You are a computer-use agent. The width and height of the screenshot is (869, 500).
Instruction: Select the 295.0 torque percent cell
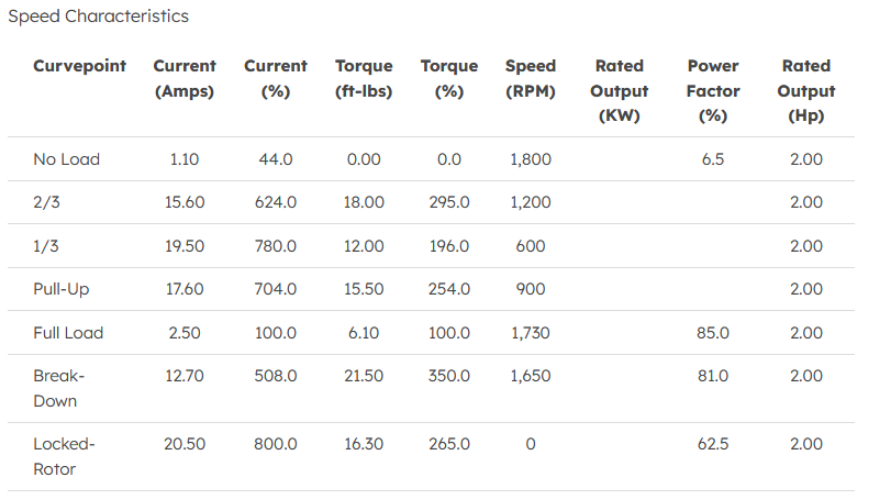449,202
